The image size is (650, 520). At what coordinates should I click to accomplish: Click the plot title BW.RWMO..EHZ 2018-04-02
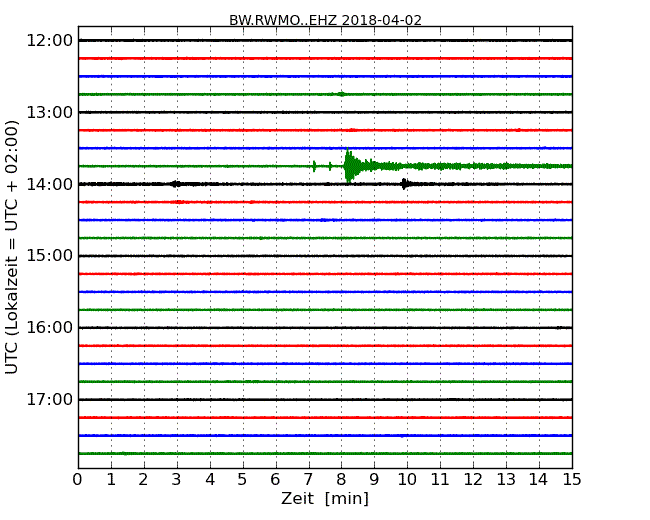(x=325, y=20)
